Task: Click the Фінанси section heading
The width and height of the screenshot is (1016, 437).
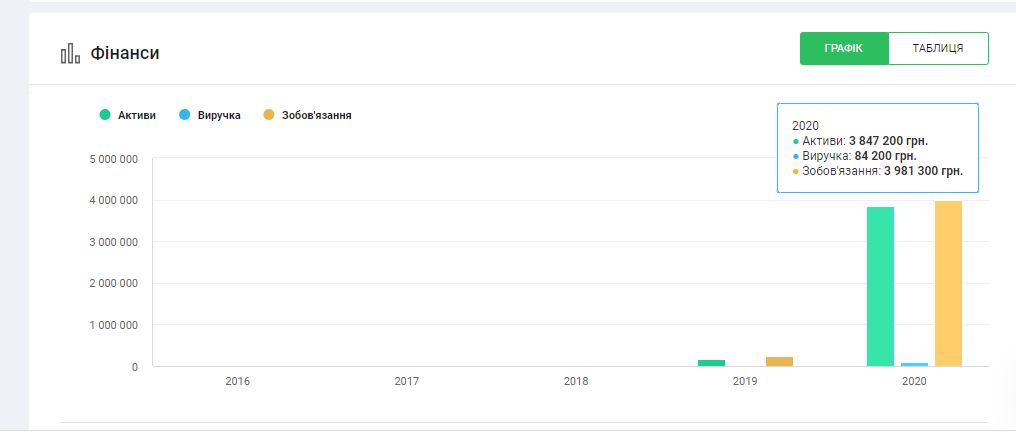Action: tap(125, 53)
